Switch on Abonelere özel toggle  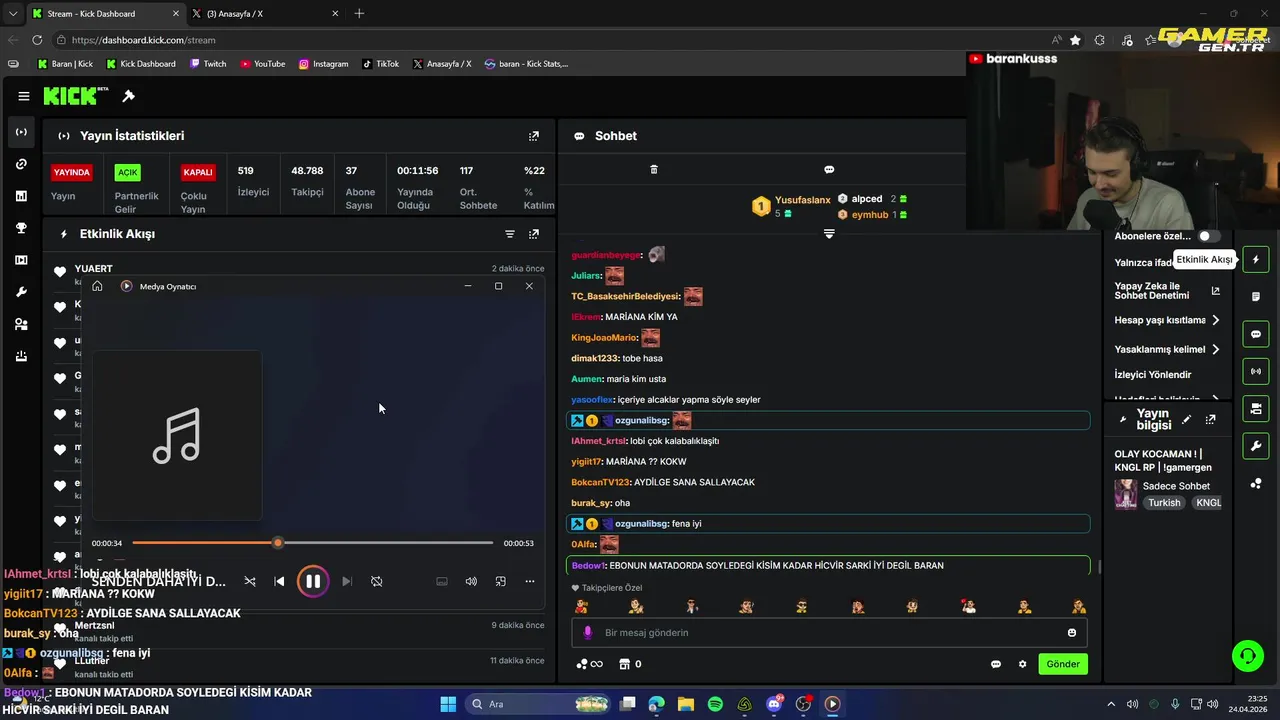coord(1210,236)
